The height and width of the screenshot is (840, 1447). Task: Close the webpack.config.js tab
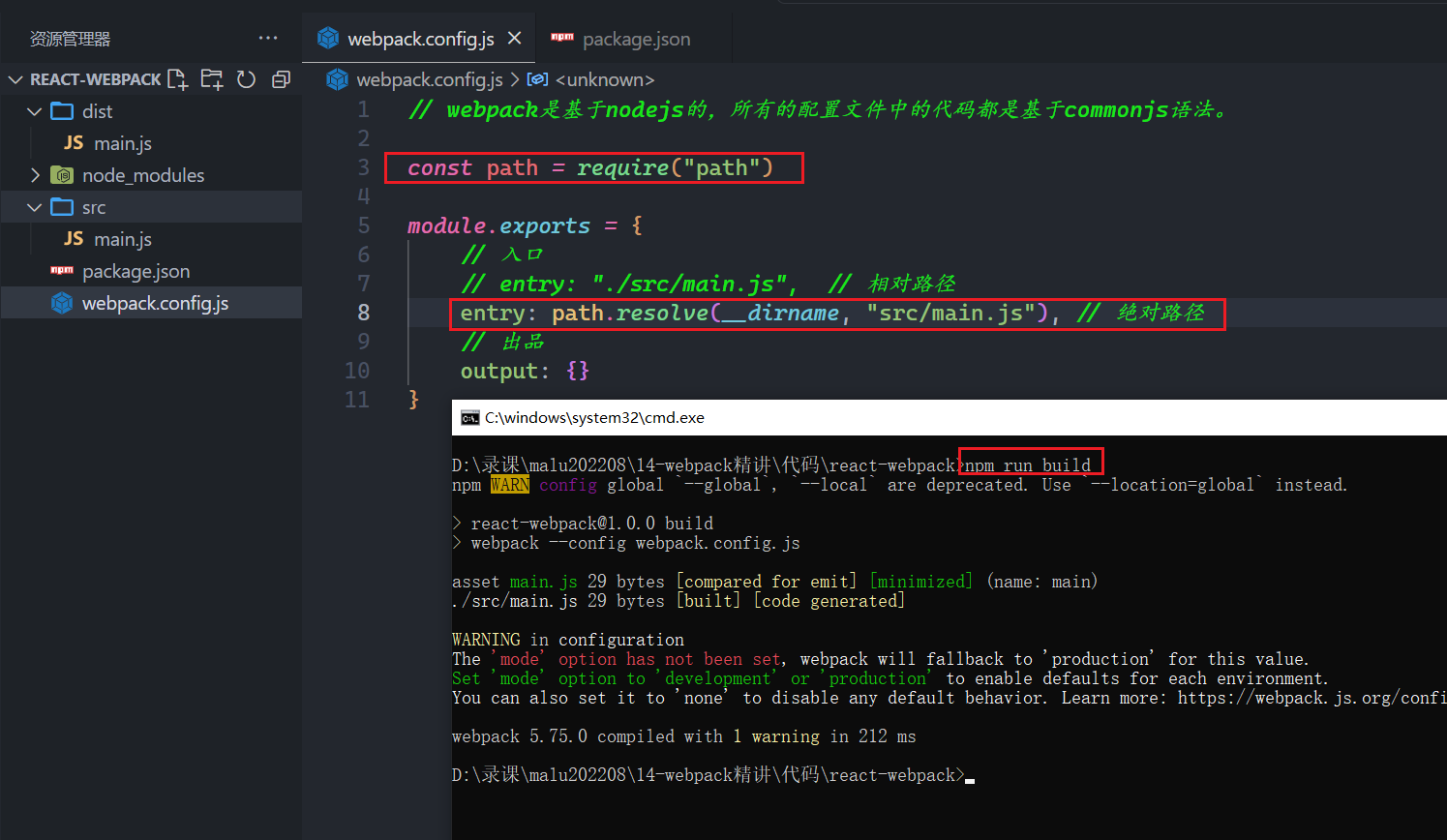coord(515,38)
